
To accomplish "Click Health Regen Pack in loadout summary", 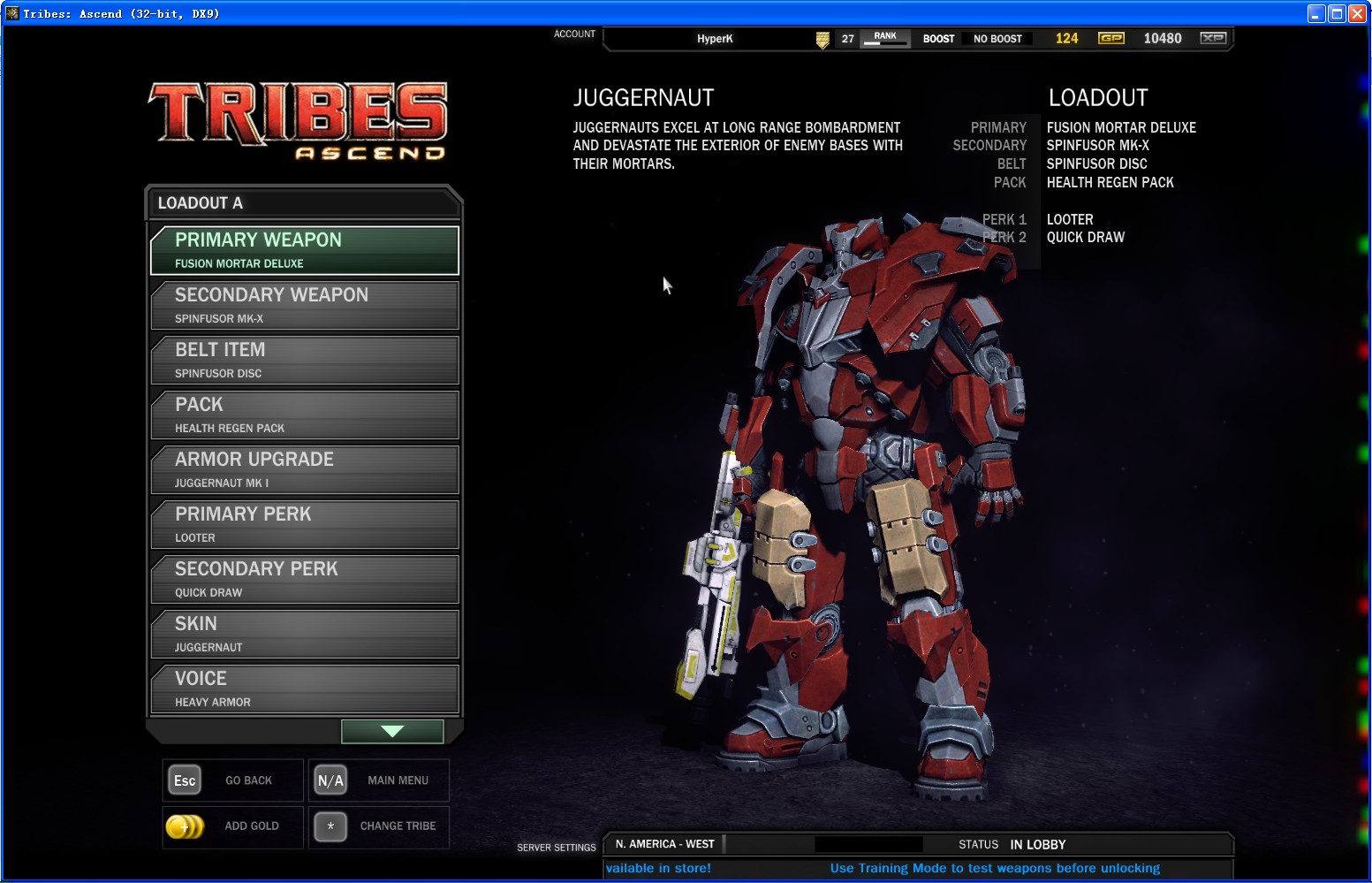I will [1110, 182].
